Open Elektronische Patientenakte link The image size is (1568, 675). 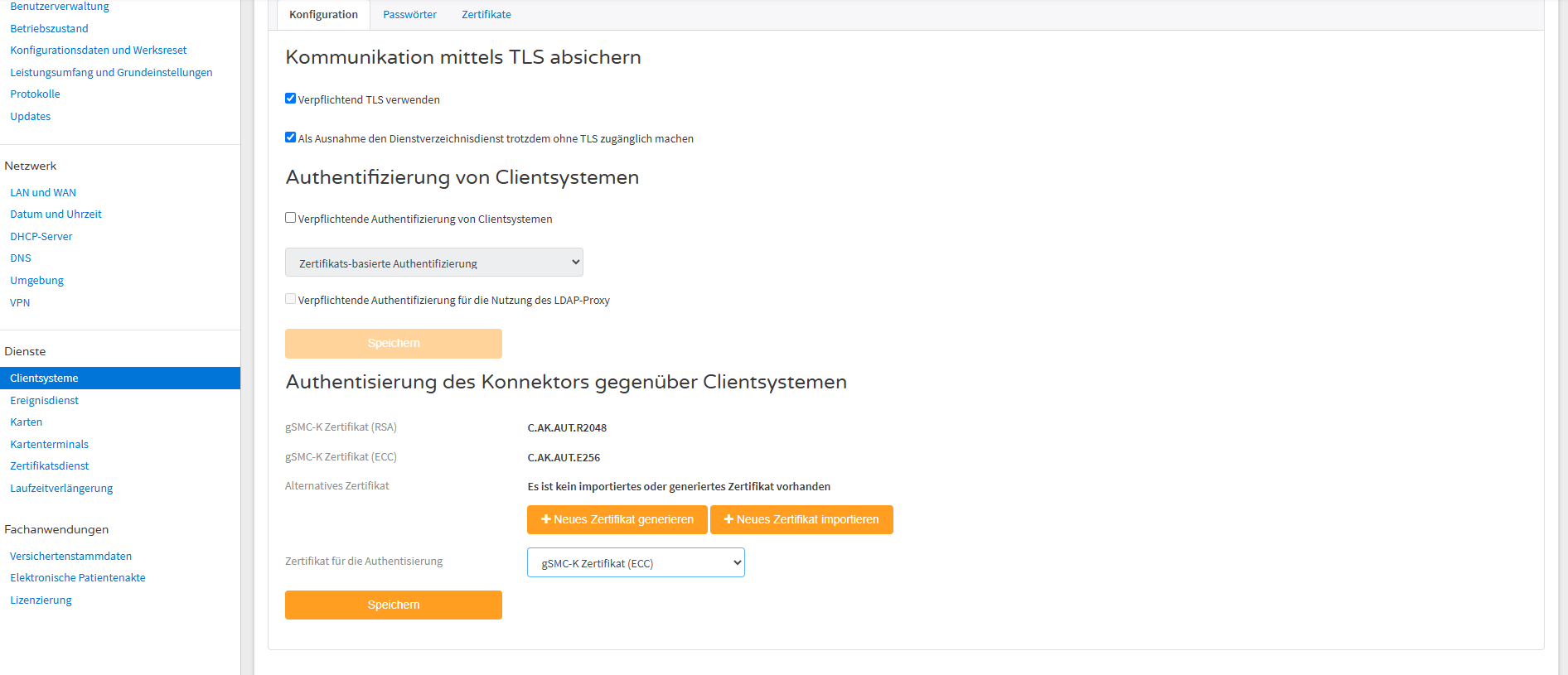[78, 577]
